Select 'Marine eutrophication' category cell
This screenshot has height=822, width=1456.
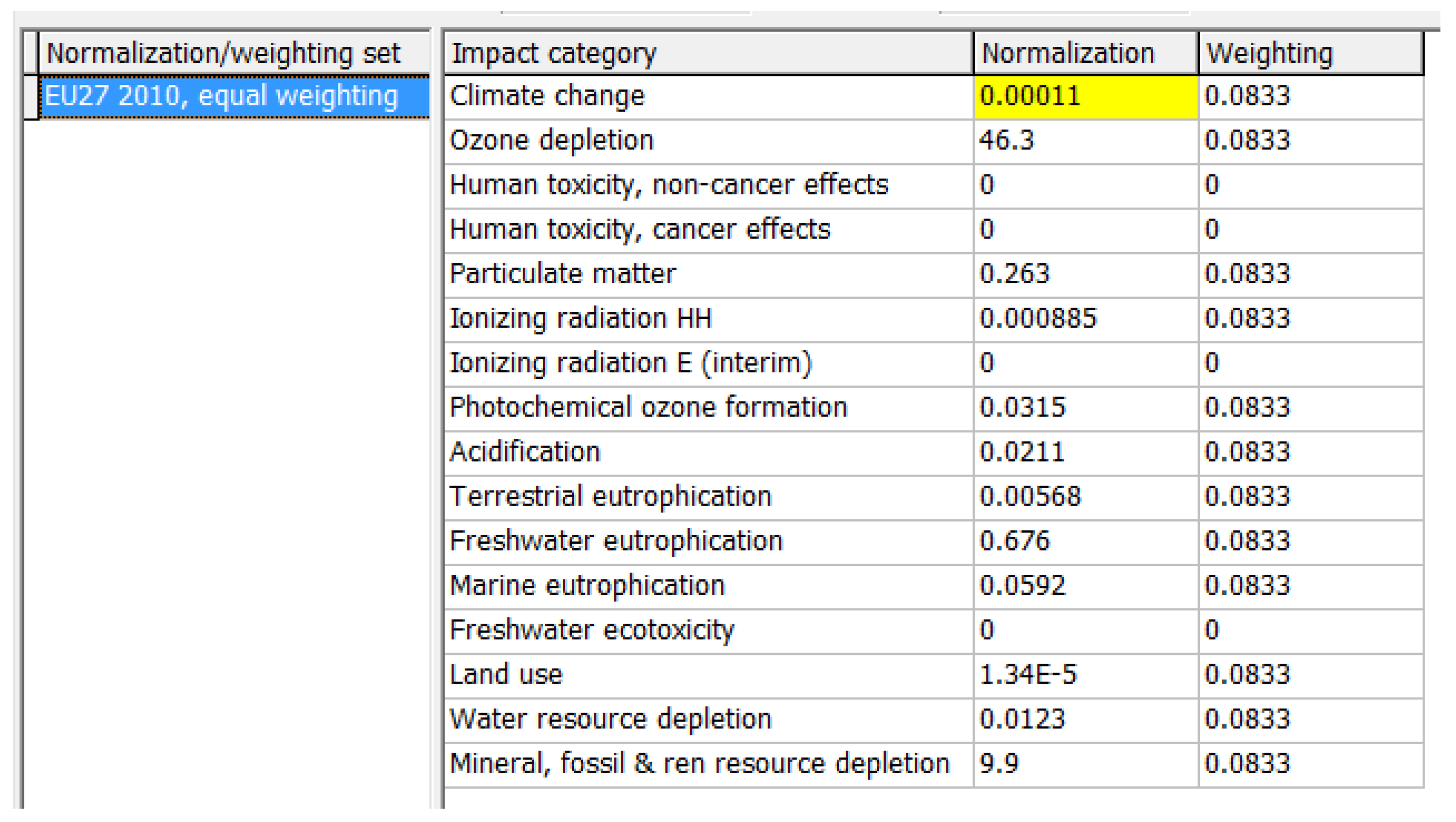709,587
